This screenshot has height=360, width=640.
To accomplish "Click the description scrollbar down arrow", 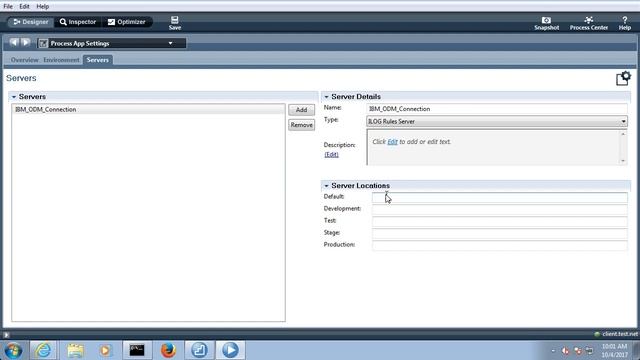I will (623, 161).
